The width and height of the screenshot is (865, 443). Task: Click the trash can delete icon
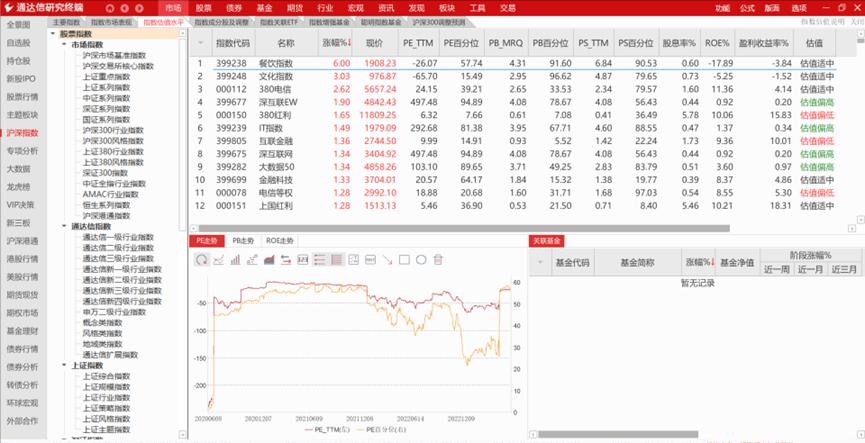(438, 260)
